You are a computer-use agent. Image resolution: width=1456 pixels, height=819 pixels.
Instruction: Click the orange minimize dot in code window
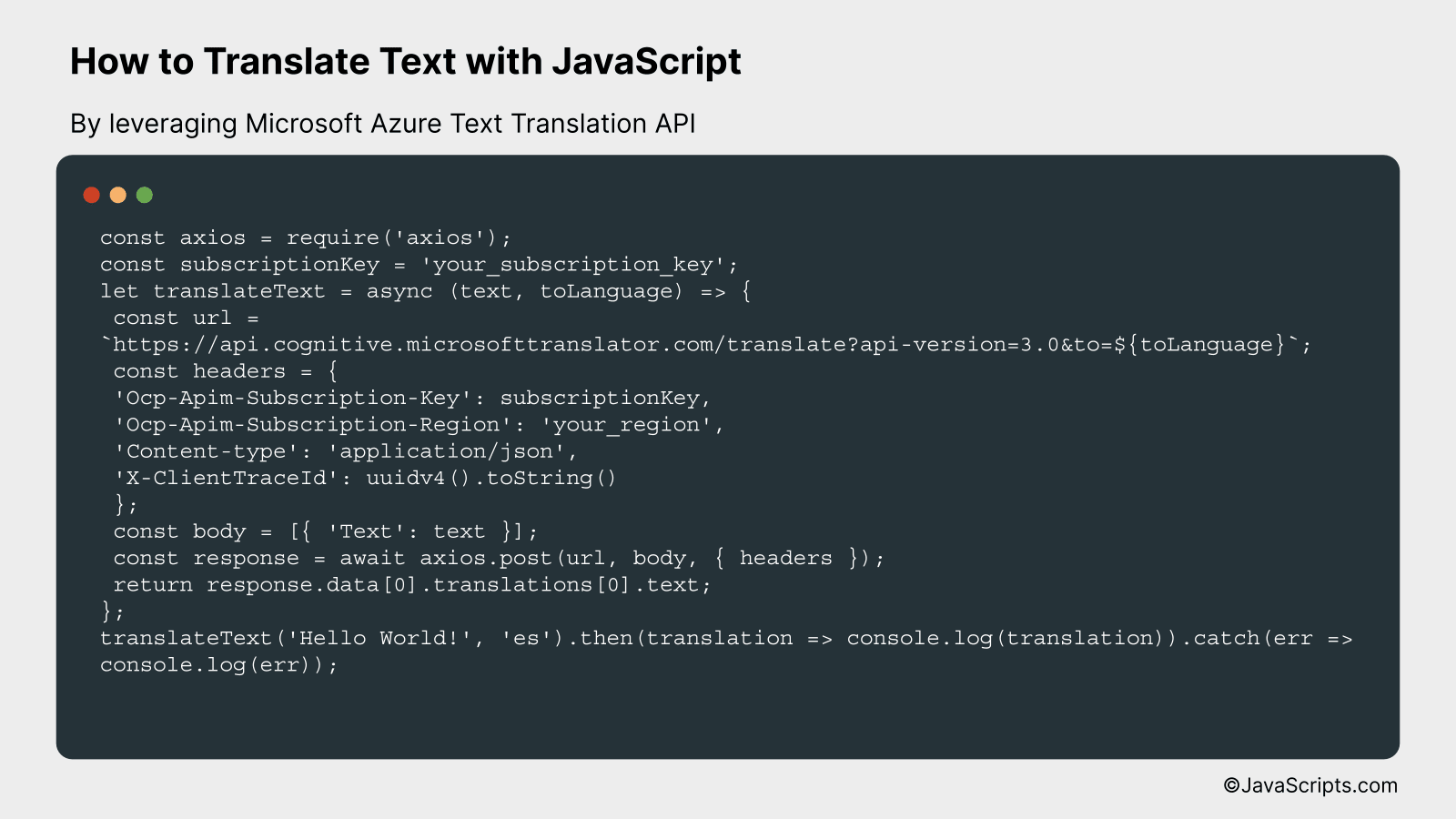pos(117,195)
